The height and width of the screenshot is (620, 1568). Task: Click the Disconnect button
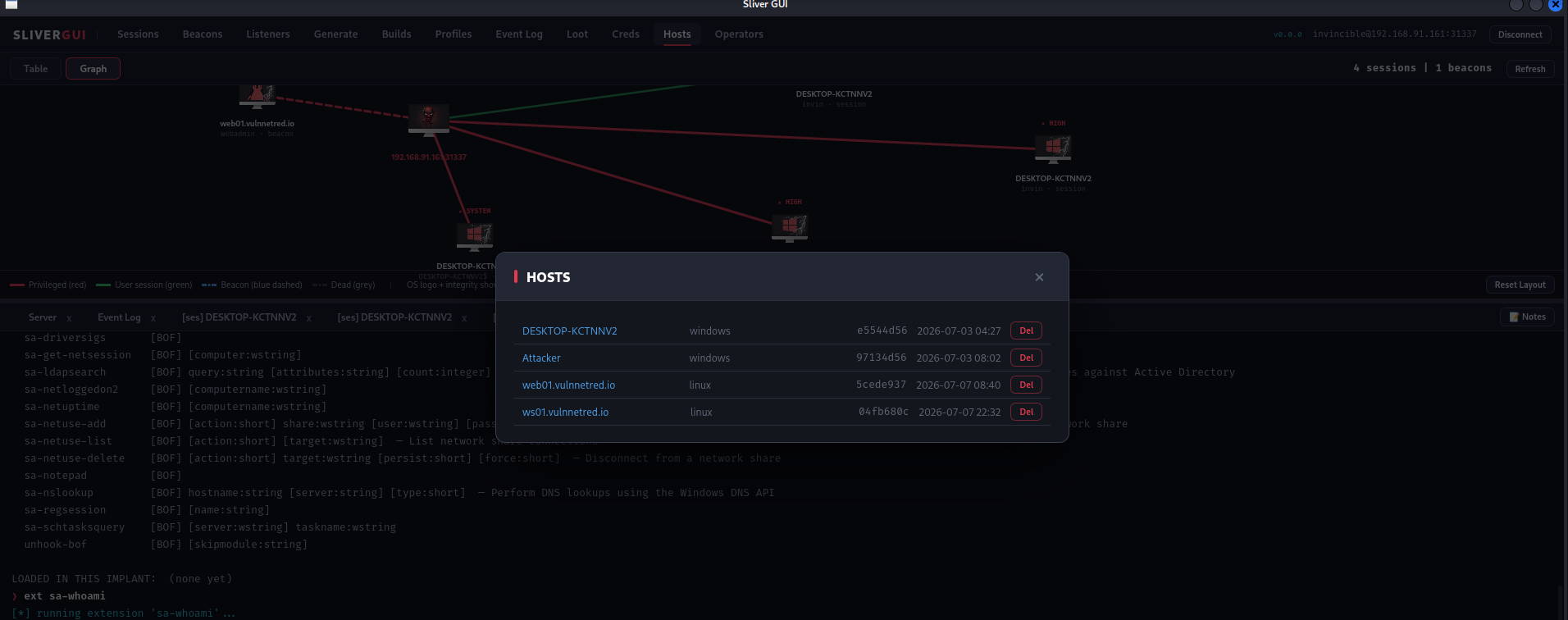[1520, 34]
